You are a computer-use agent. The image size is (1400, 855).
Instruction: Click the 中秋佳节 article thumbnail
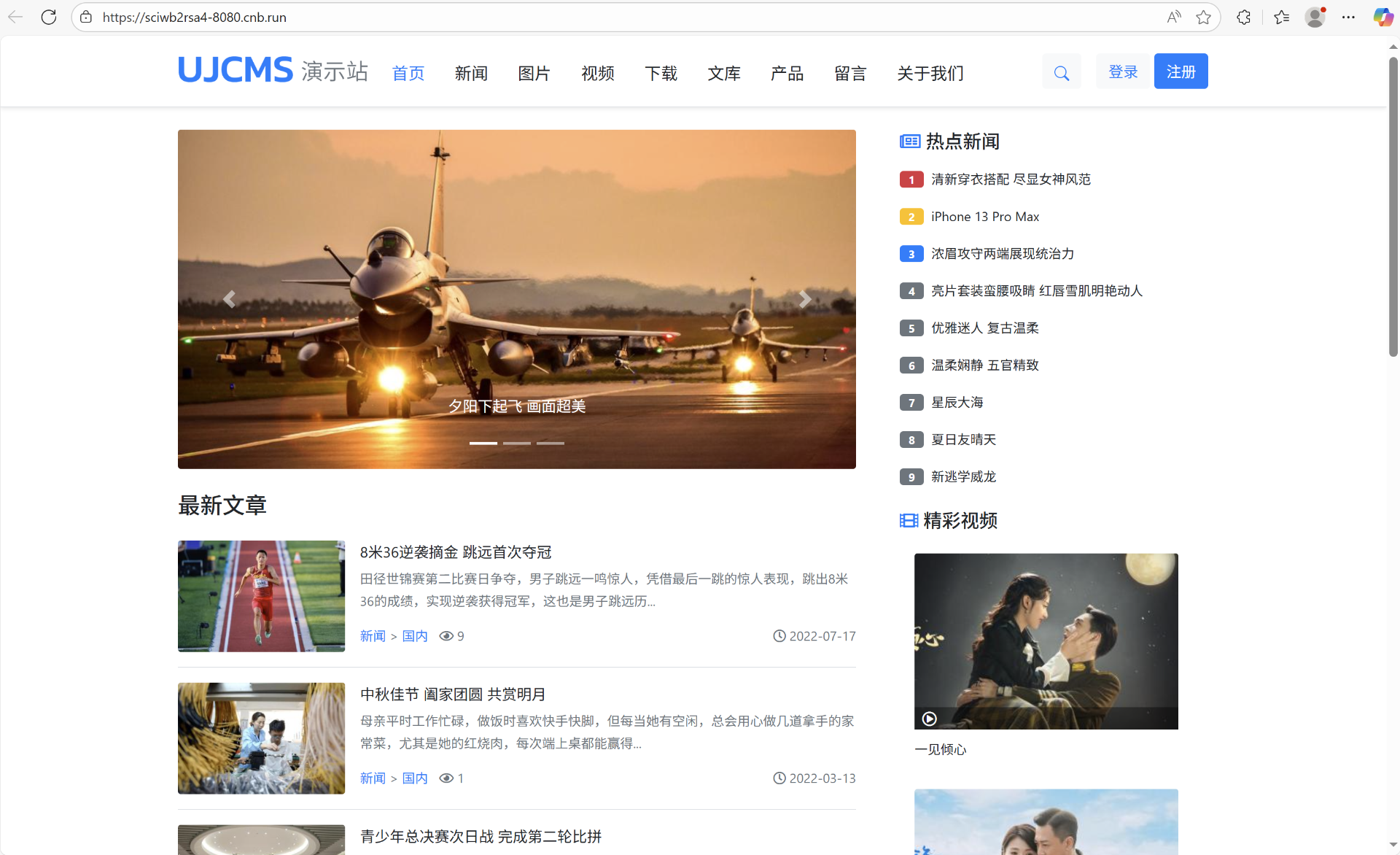tap(261, 738)
